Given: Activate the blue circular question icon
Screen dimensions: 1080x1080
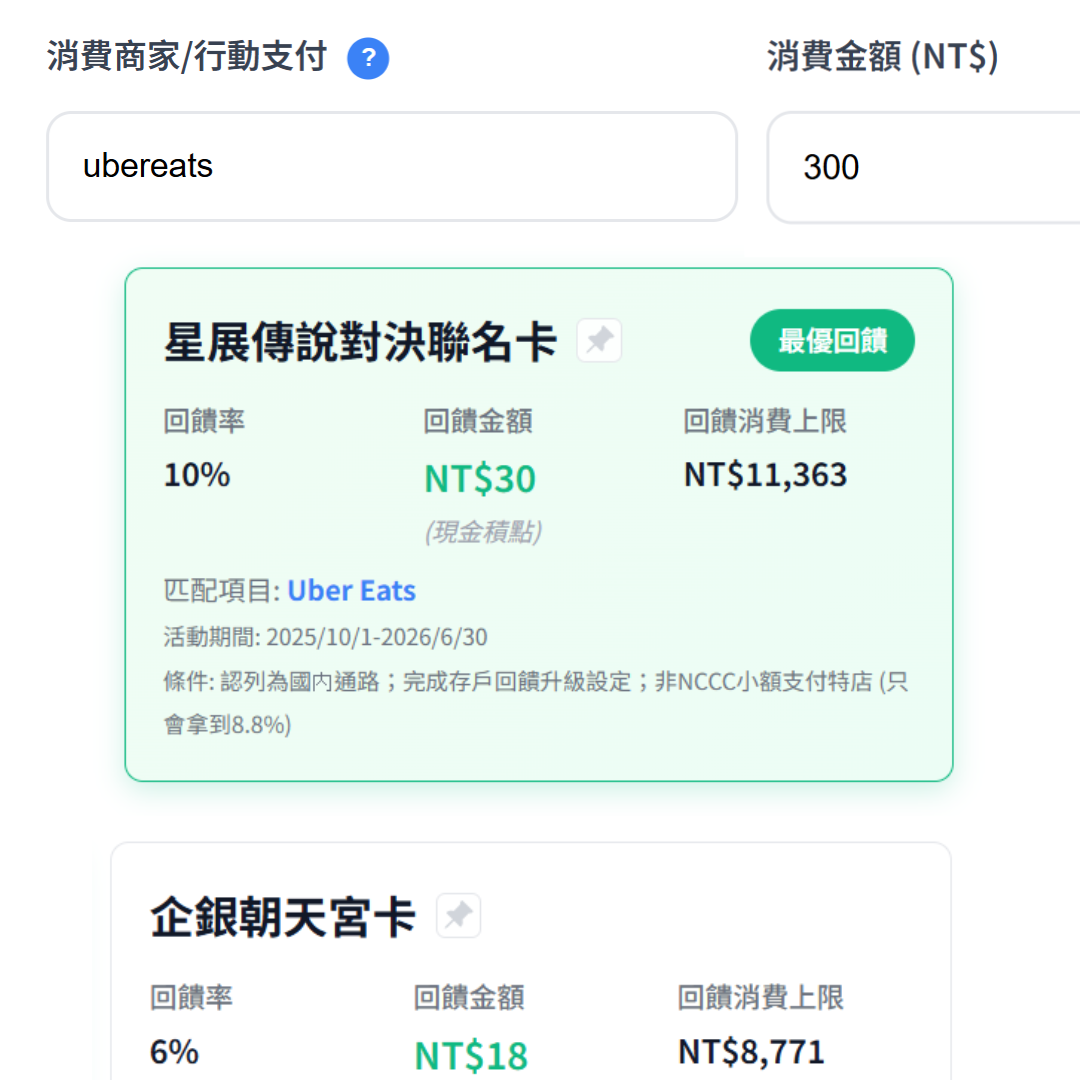Looking at the screenshot, I should 368,59.
